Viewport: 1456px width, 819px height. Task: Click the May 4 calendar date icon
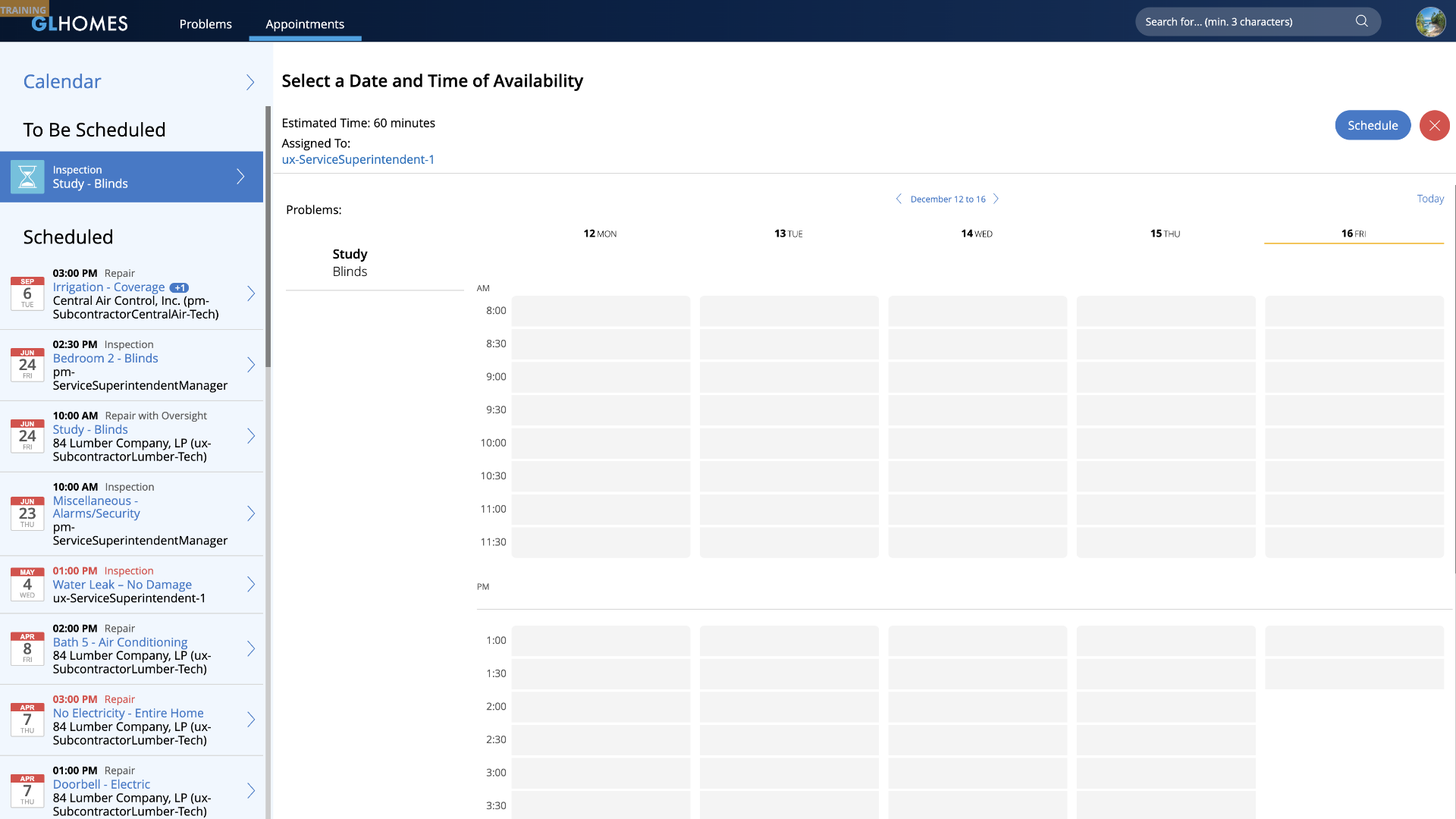pos(27,585)
